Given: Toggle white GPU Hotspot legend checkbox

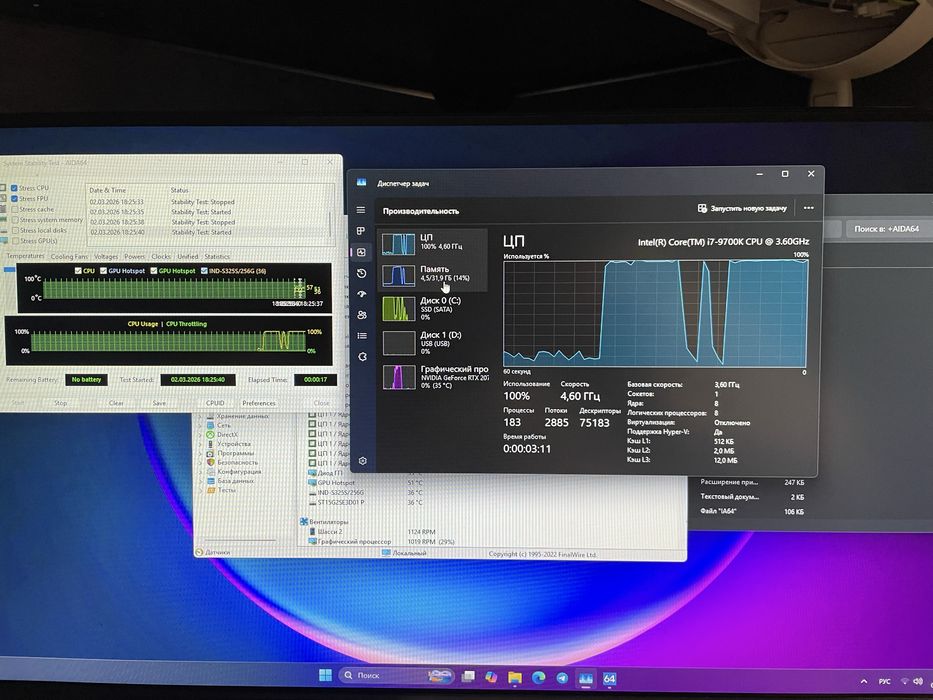Looking at the screenshot, I should pos(104,271).
